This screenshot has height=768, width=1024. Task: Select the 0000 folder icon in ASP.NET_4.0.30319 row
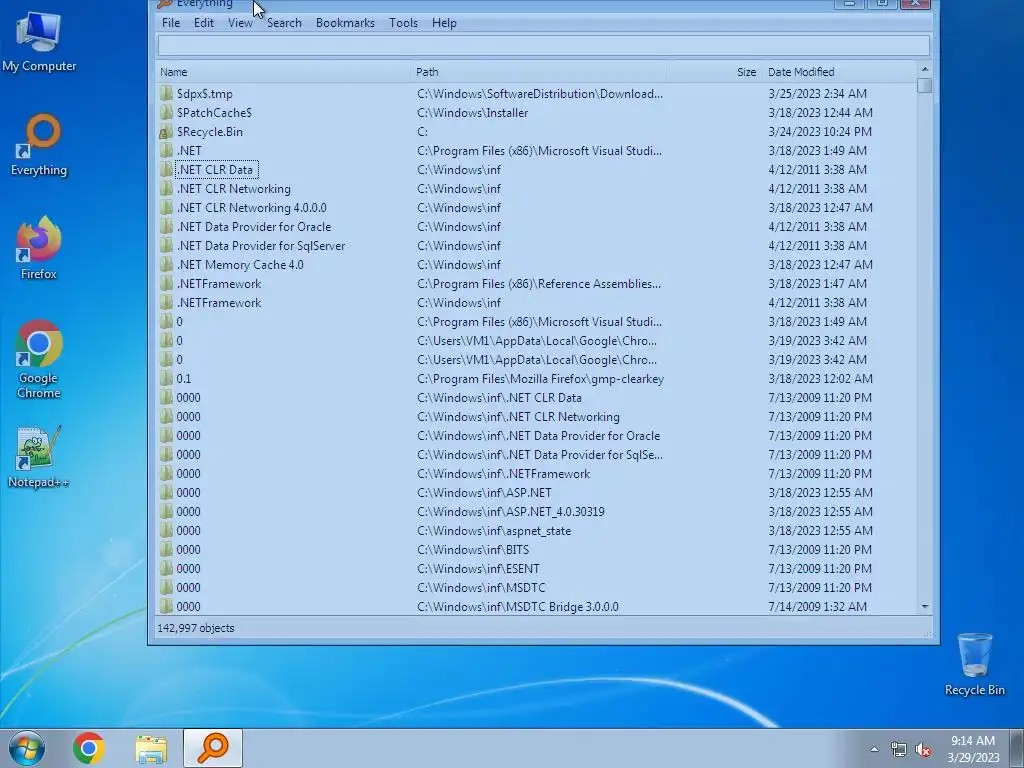tap(166, 511)
